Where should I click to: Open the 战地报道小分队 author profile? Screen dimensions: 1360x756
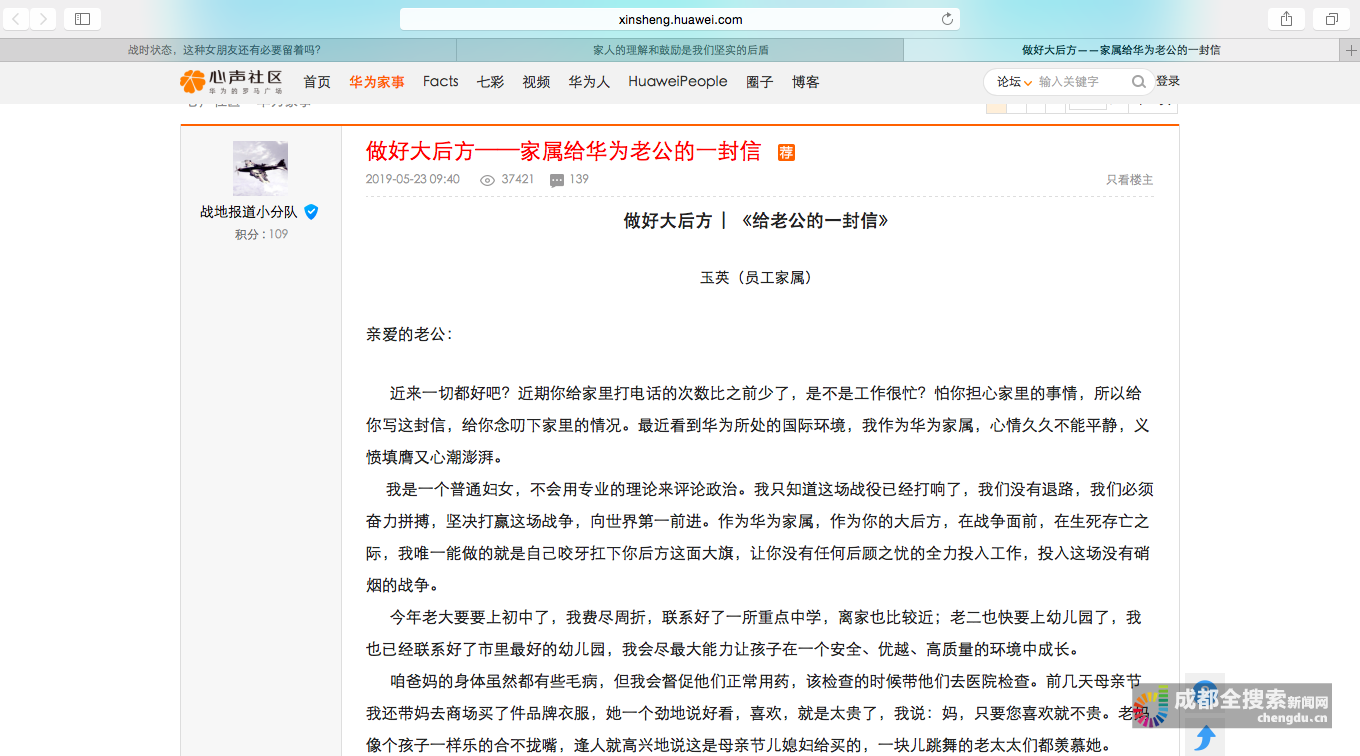(248, 212)
